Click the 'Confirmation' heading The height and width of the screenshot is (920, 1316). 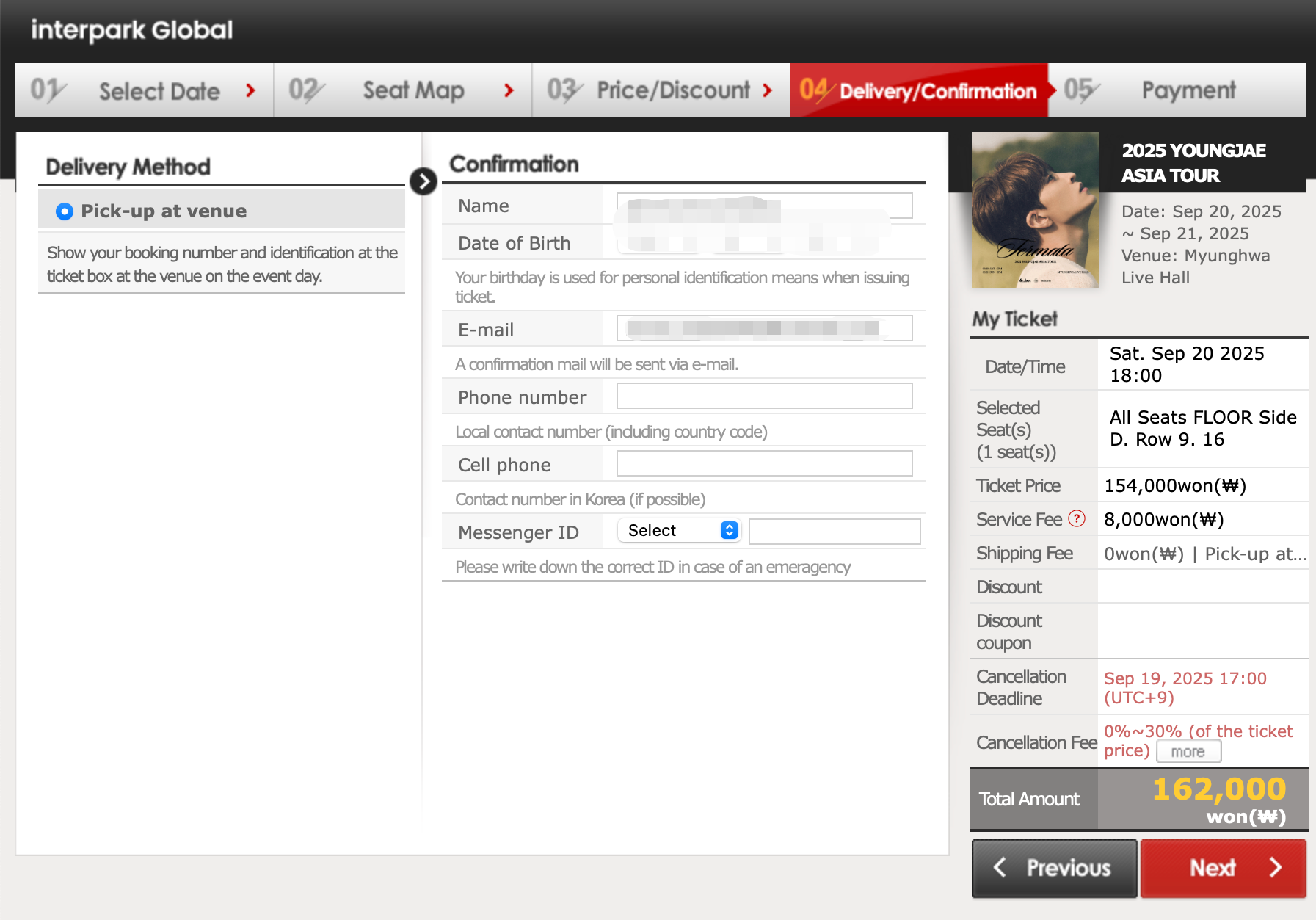point(514,164)
